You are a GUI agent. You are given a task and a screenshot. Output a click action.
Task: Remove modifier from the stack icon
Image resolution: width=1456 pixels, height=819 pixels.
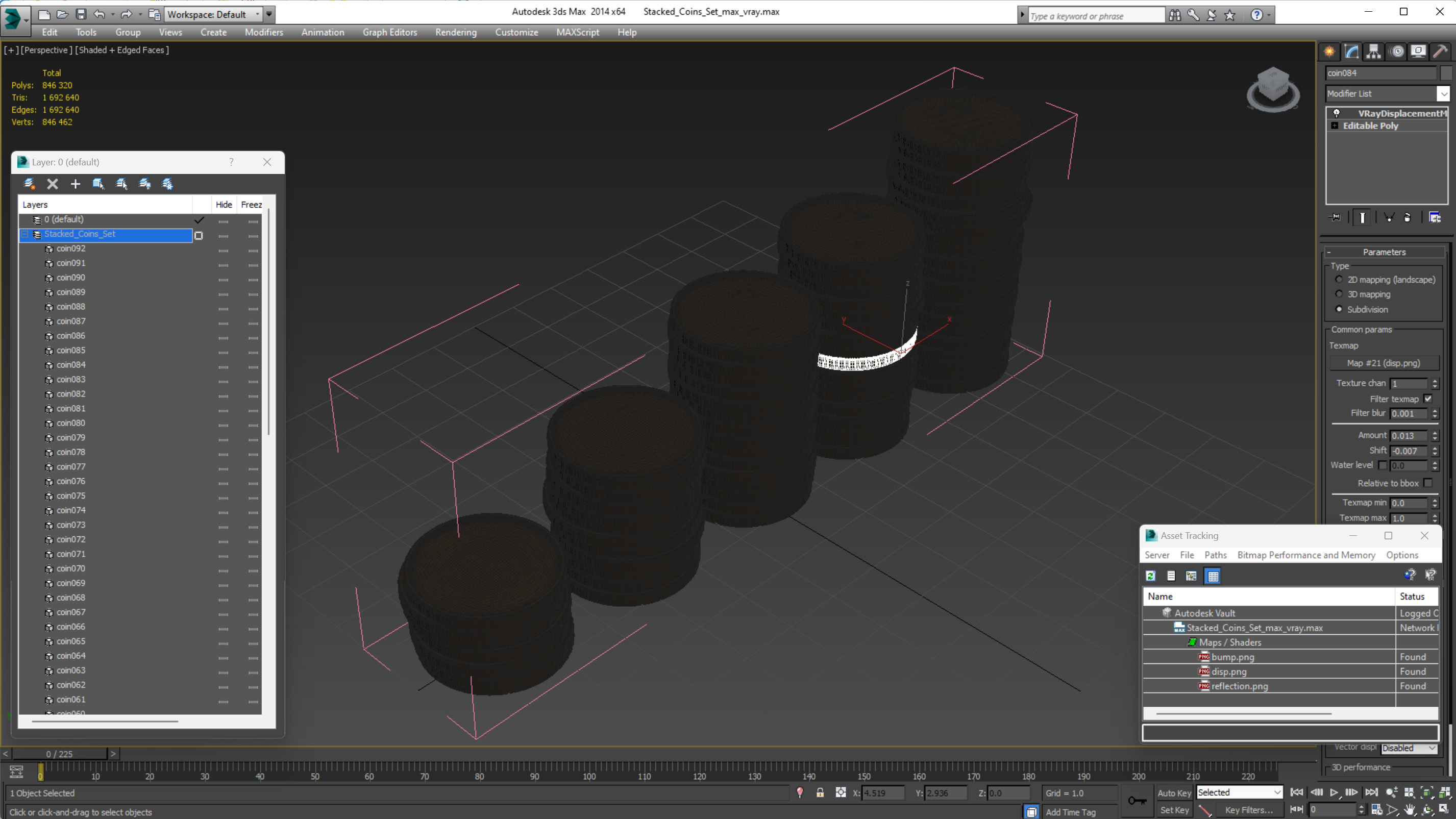[1408, 217]
